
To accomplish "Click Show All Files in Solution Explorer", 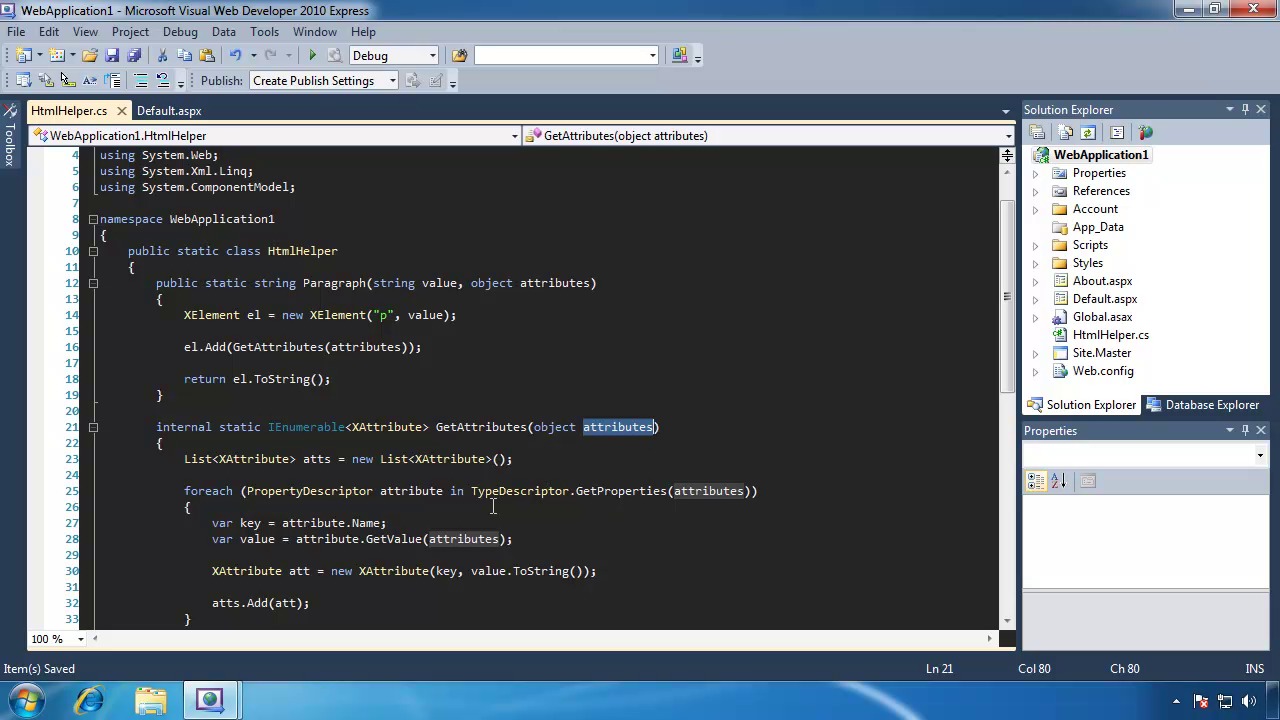I will 1065,133.
